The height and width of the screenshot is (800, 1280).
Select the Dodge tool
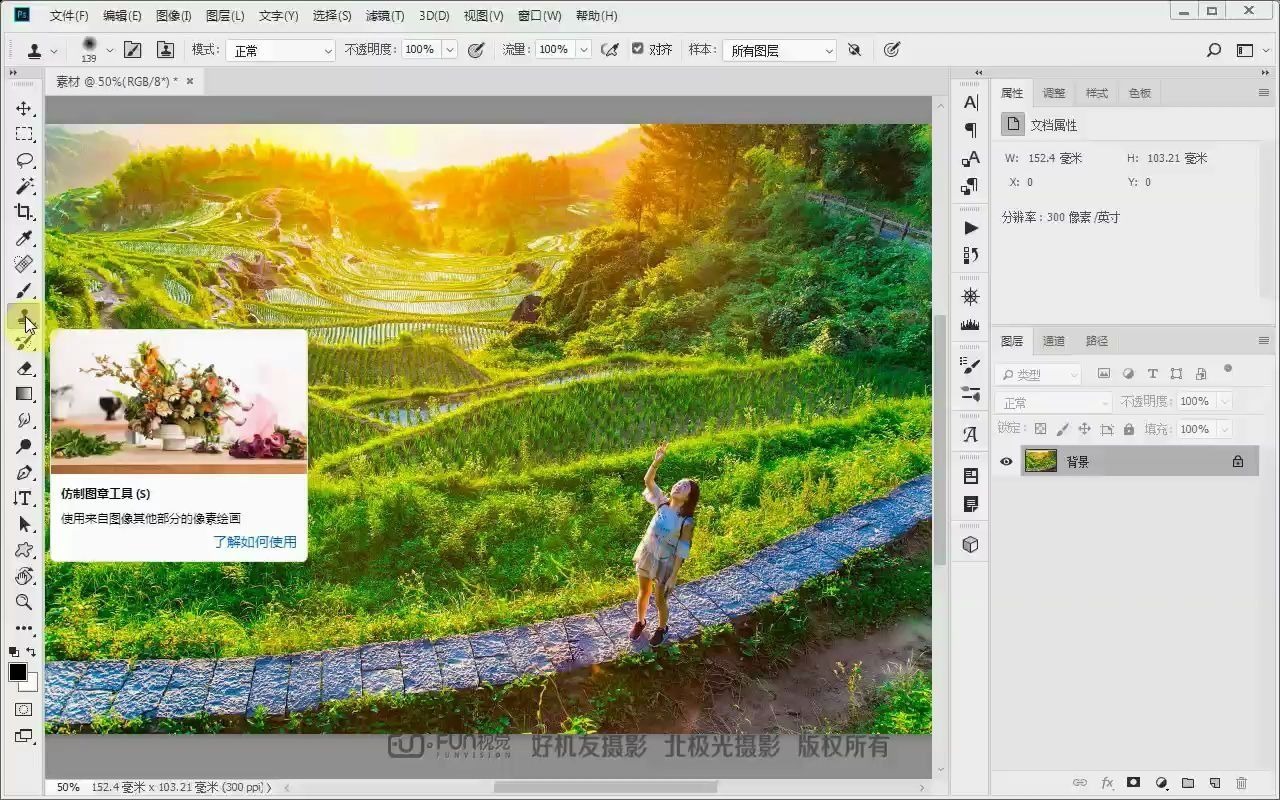coord(24,446)
